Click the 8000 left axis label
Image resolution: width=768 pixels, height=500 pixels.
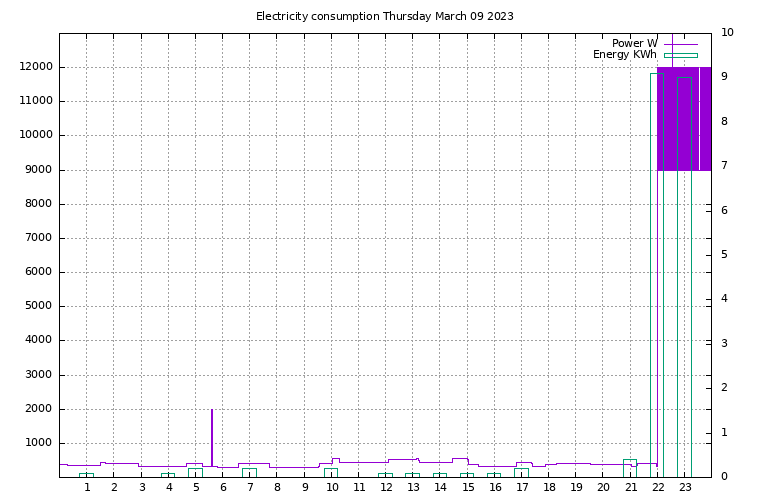(39, 204)
